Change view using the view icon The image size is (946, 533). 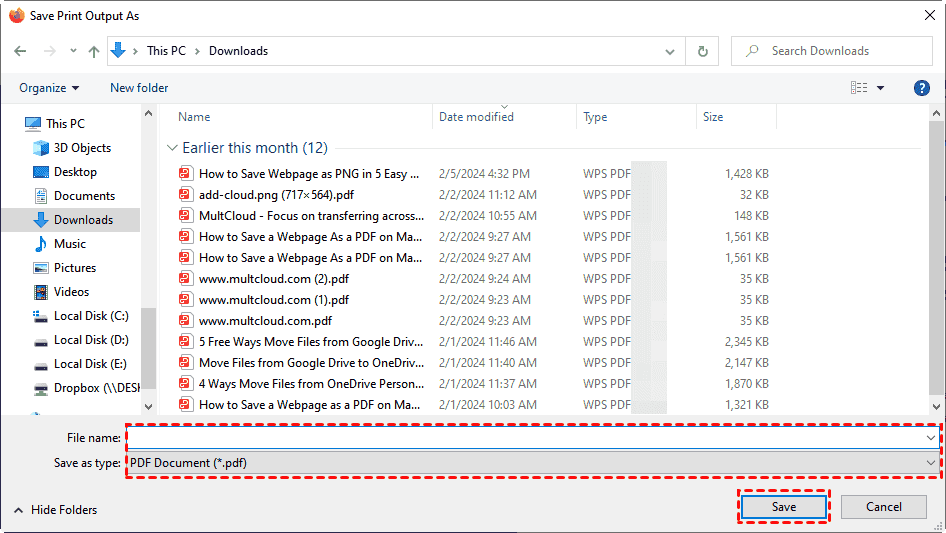(859, 88)
